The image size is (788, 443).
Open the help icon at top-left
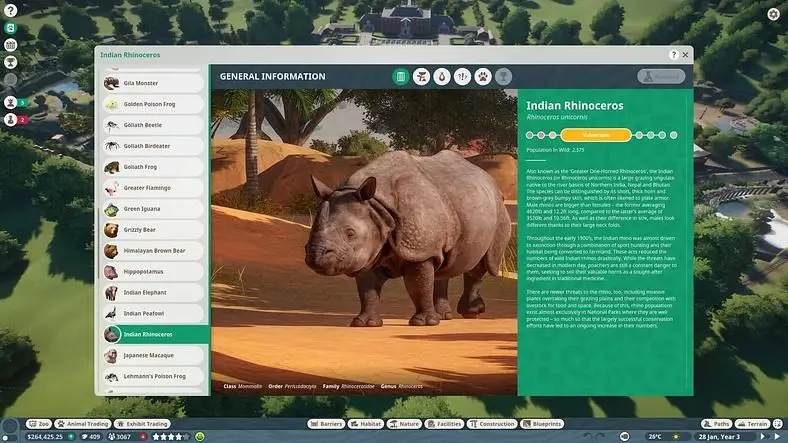pyautogui.click(x=11, y=10)
